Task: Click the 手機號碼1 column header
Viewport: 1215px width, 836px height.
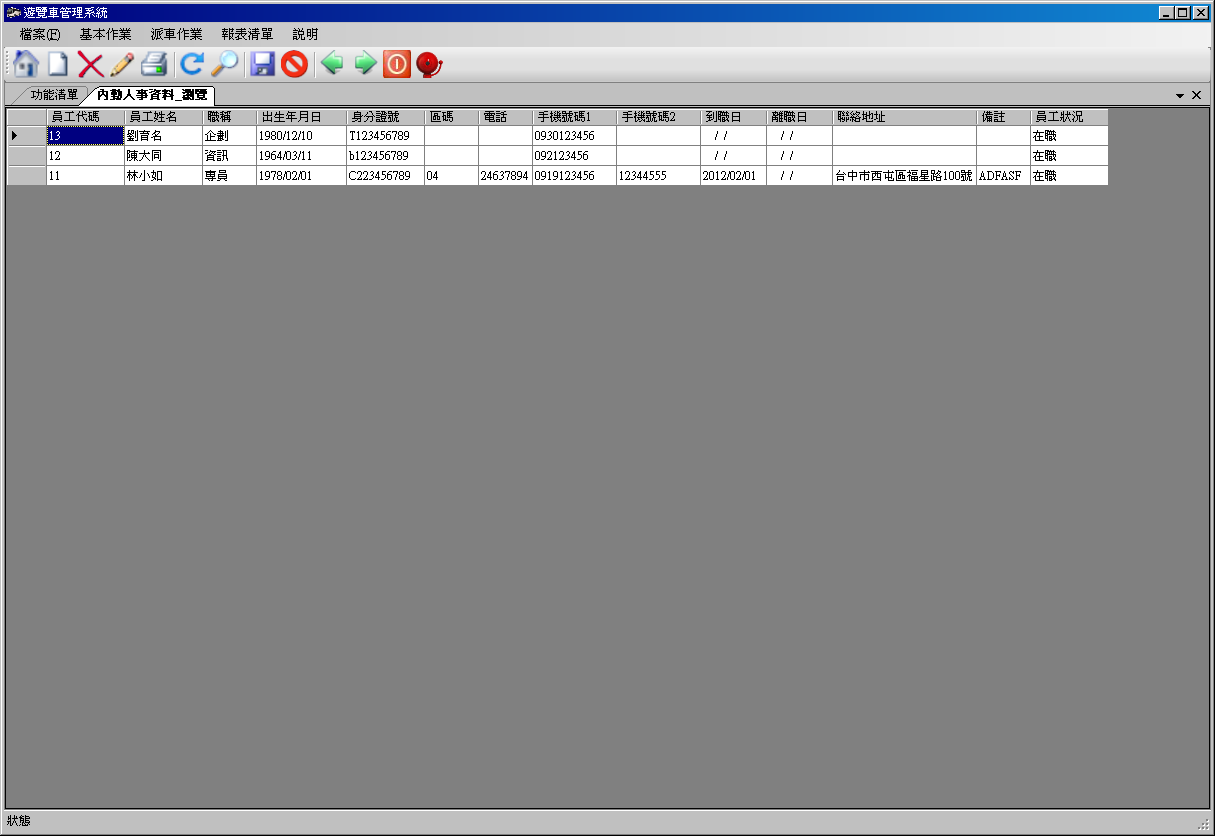Action: coord(574,117)
